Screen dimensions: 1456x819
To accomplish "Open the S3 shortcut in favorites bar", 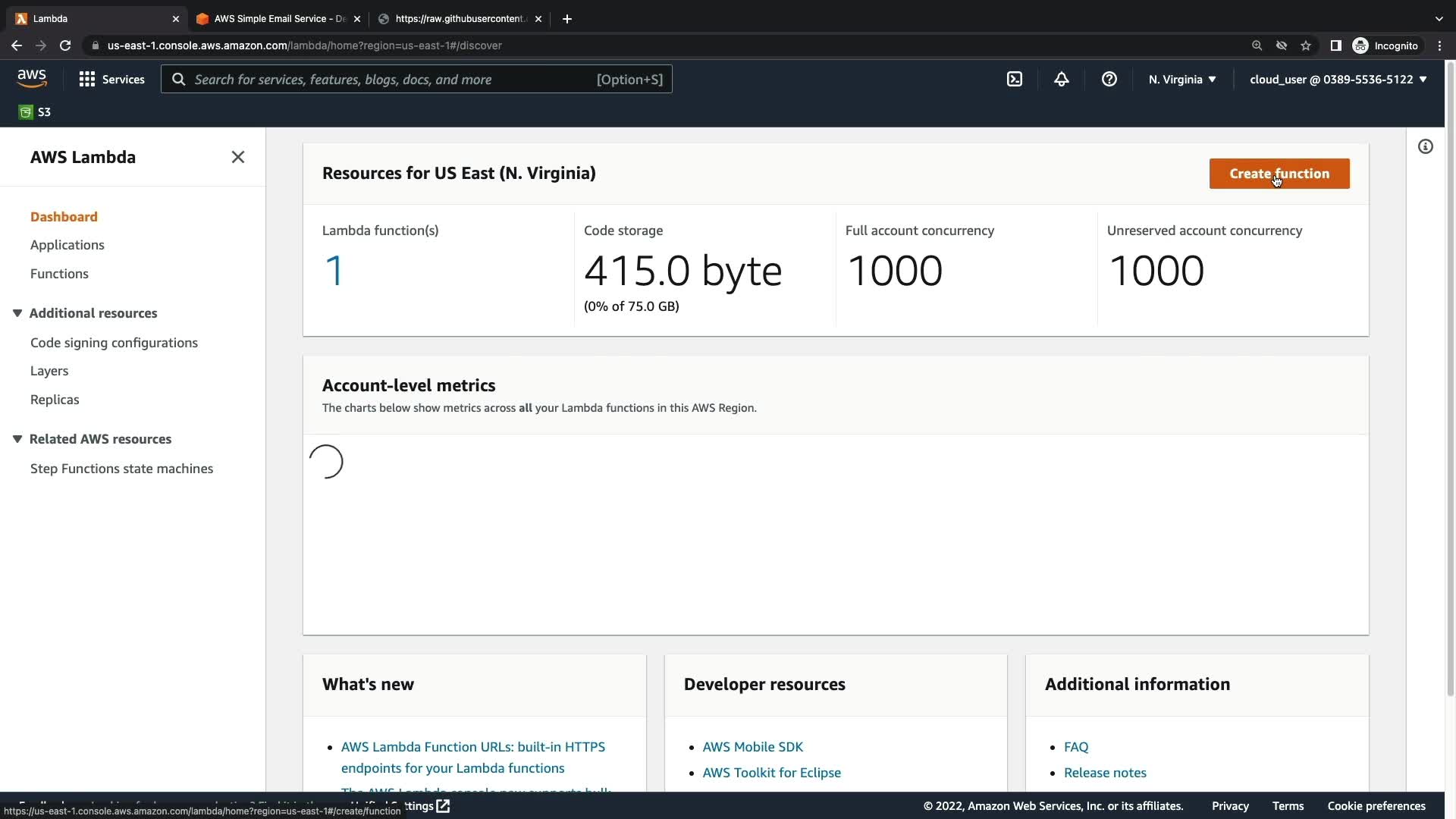I will [x=35, y=112].
